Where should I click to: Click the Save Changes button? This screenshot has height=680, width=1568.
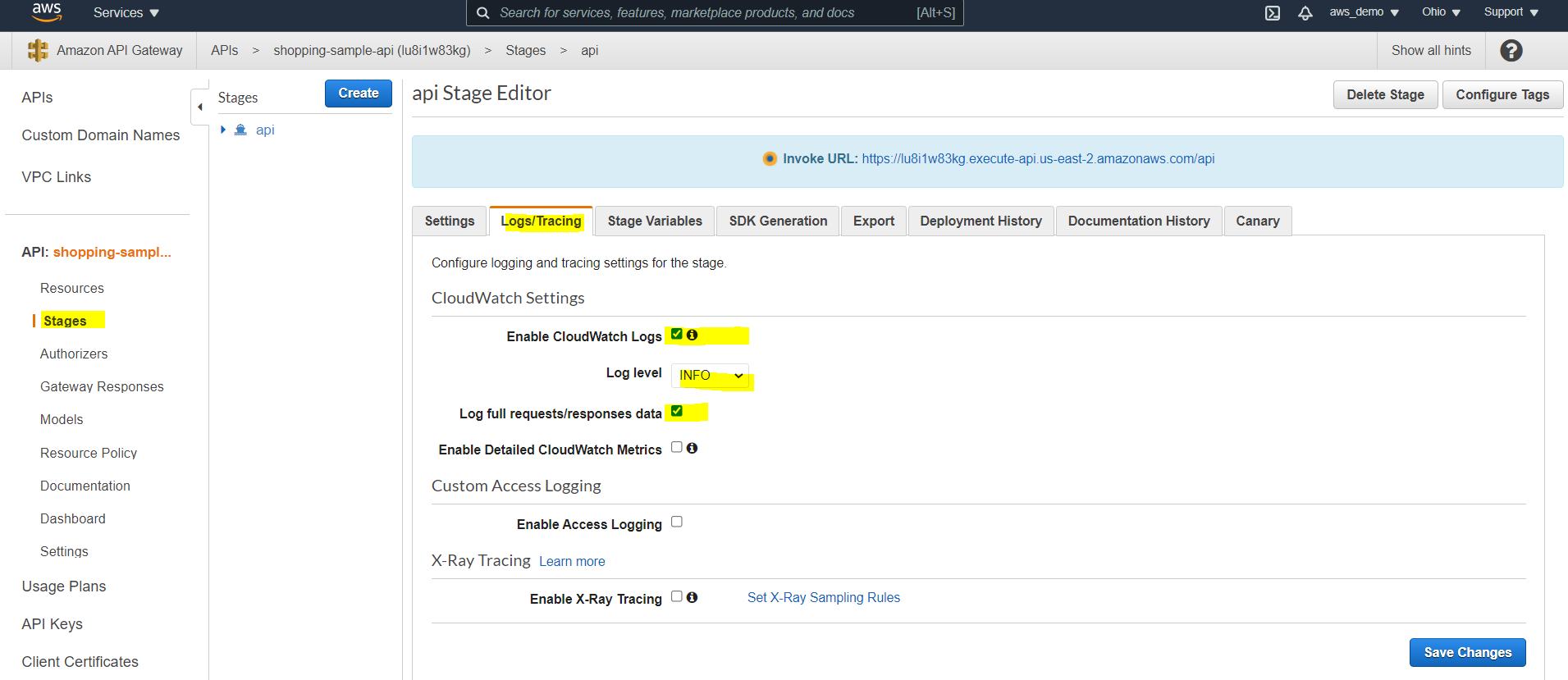(1467, 652)
